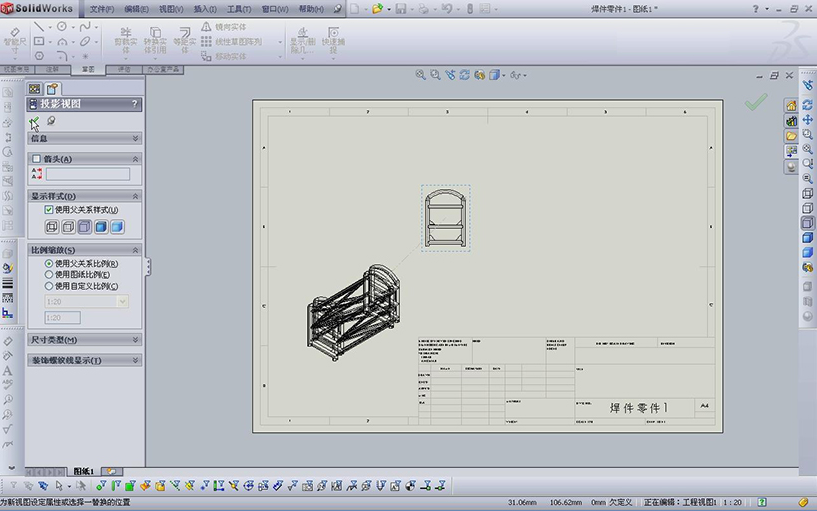Open the 视图(V) menu
This screenshot has height=511, width=817.
pos(171,9)
